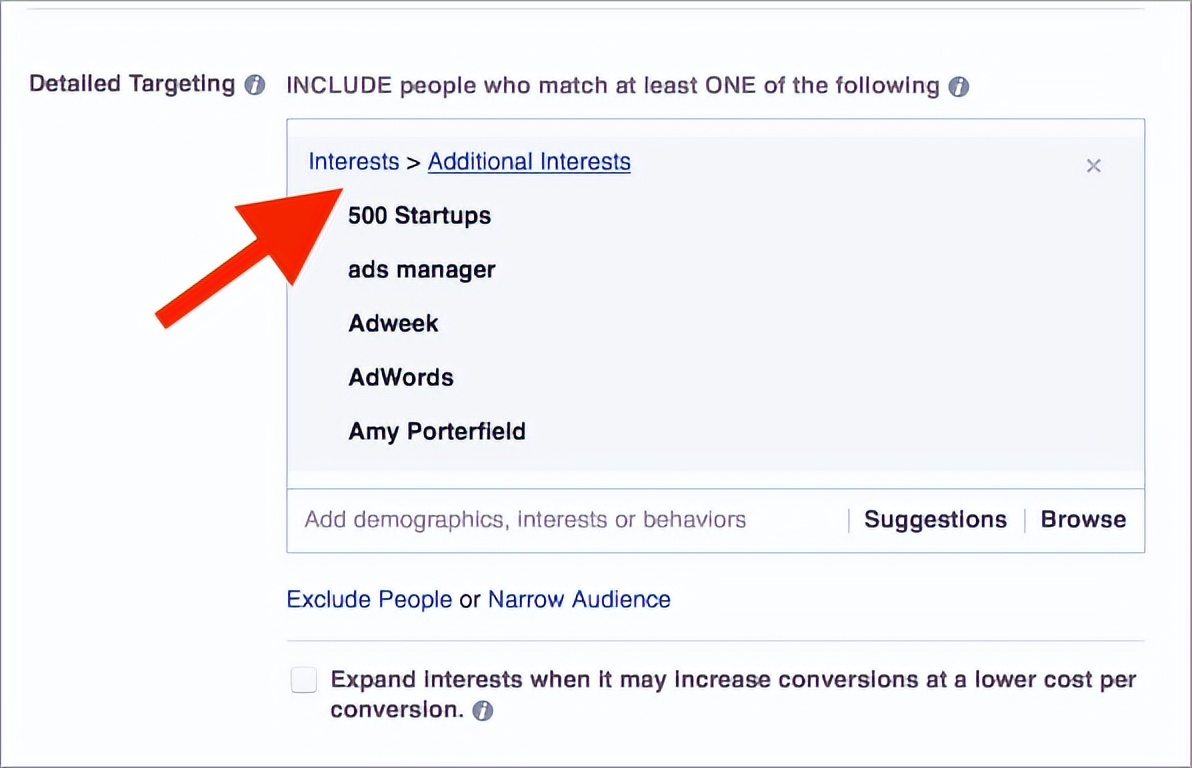Remove the Additional Interests group with X

tap(1093, 166)
